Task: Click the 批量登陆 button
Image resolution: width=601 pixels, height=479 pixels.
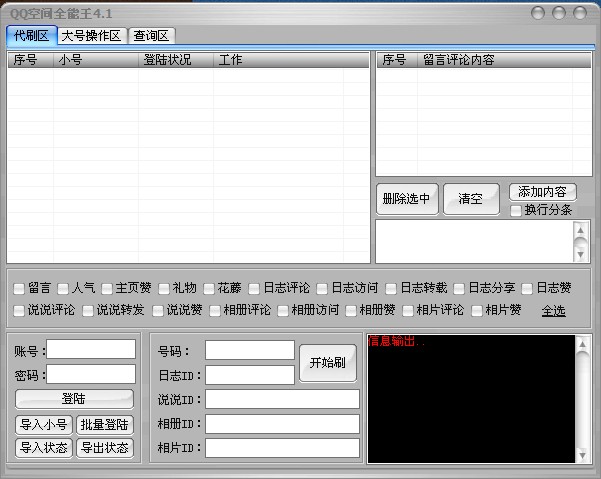Action: 105,425
